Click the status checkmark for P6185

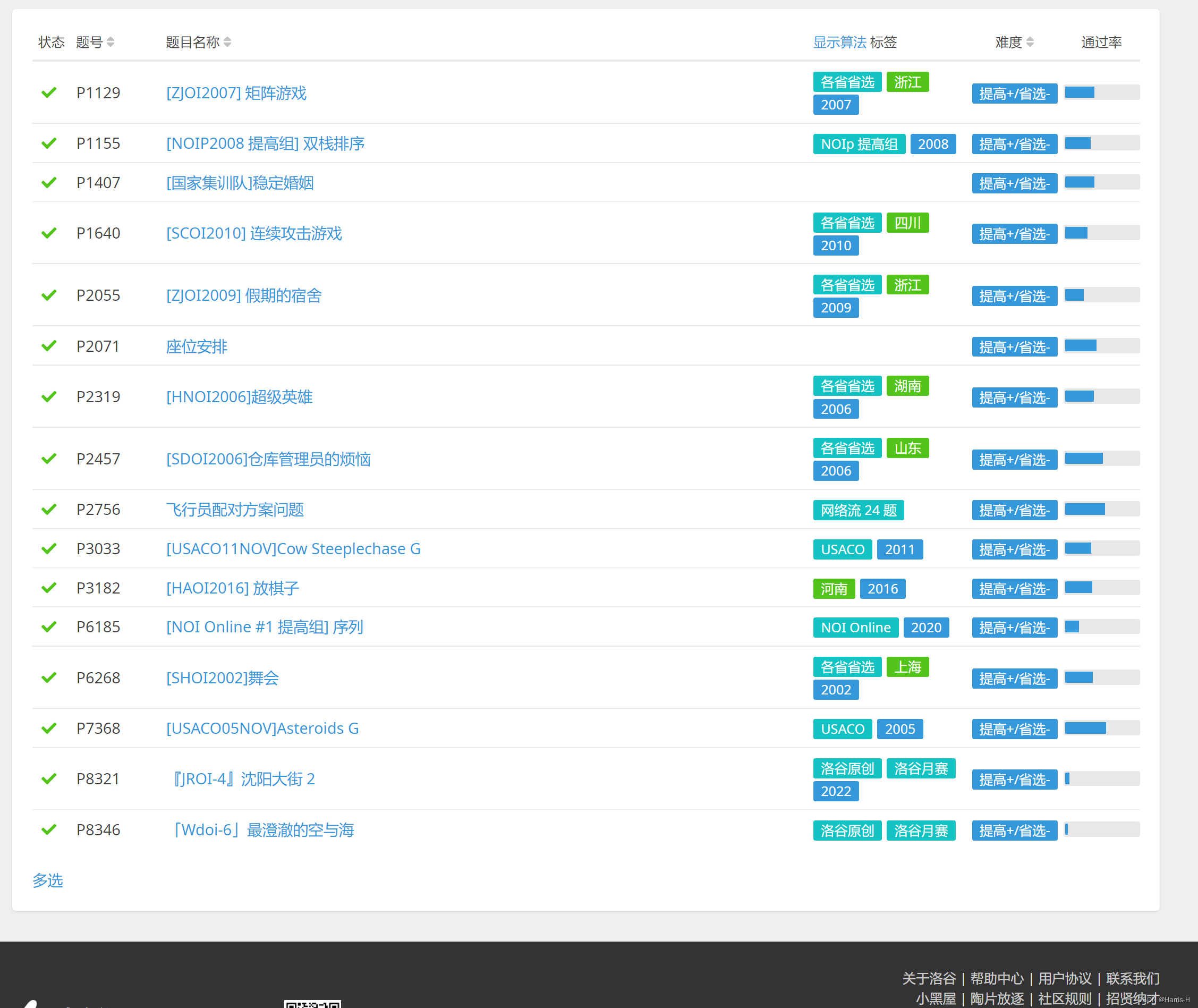[x=49, y=627]
